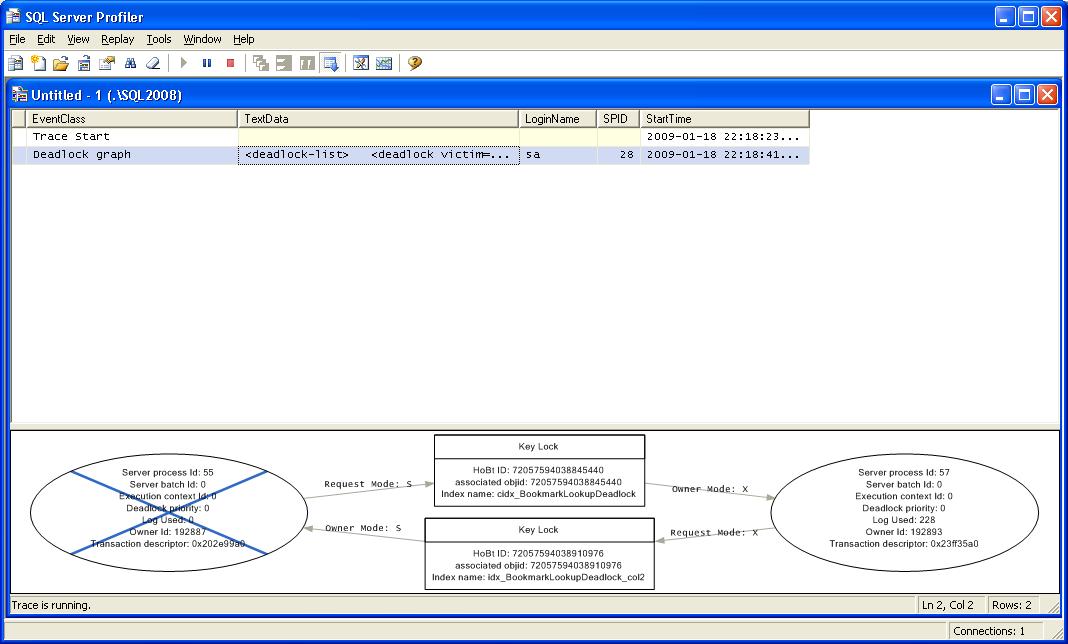The height and width of the screenshot is (644, 1068).
Task: Click Key Lock box cidx_BookmarkLookupDeadlock
Action: point(539,470)
